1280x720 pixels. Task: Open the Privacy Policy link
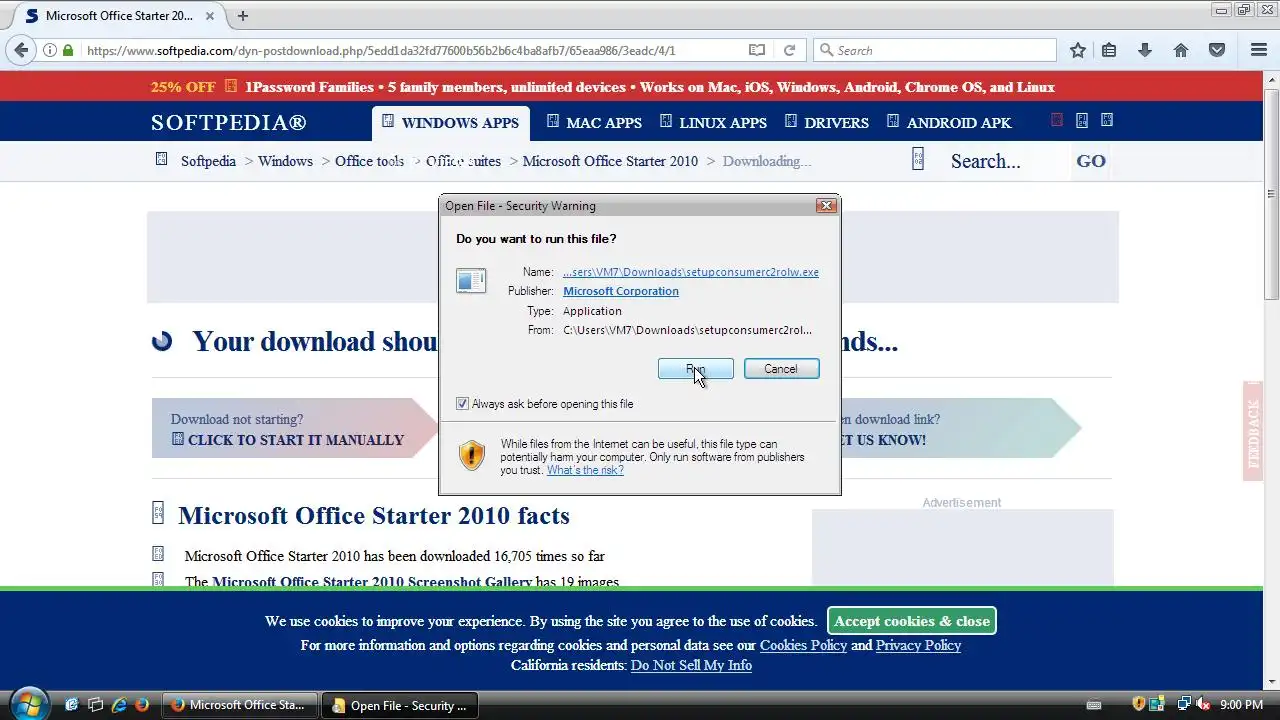coord(918,645)
